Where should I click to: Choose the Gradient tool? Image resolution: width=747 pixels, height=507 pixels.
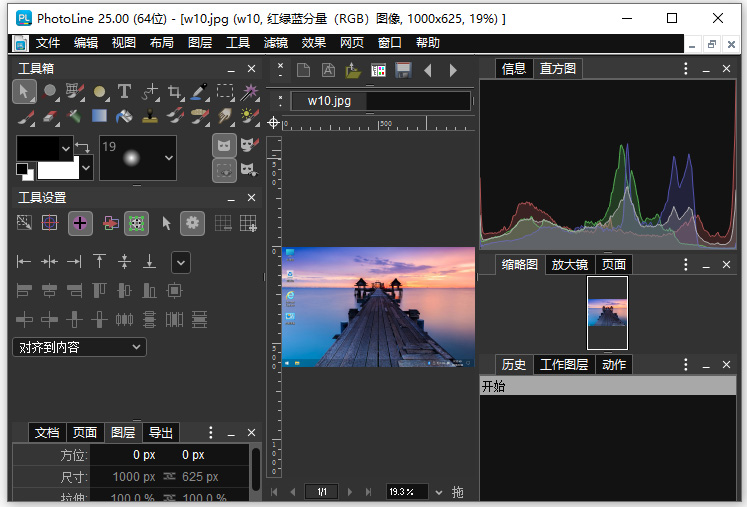pos(99,116)
